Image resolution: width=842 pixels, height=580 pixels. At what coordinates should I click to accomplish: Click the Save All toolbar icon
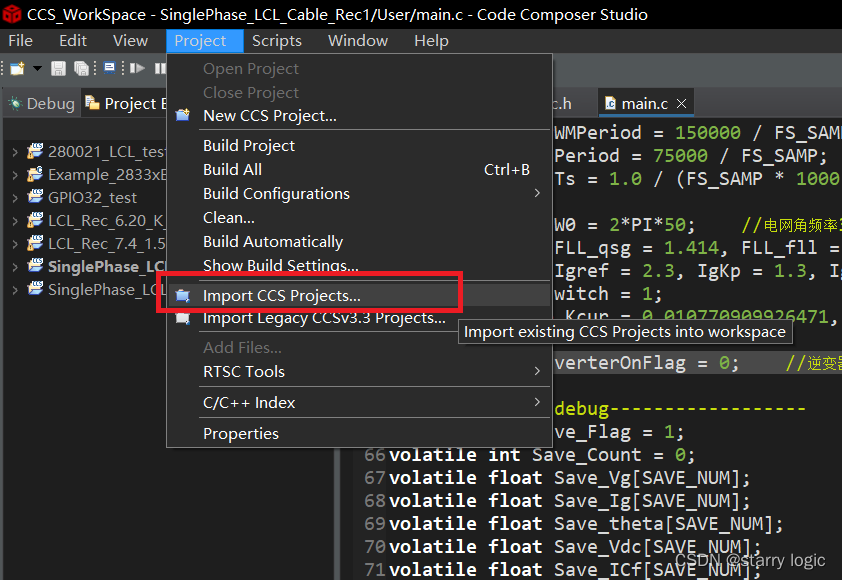tap(81, 68)
